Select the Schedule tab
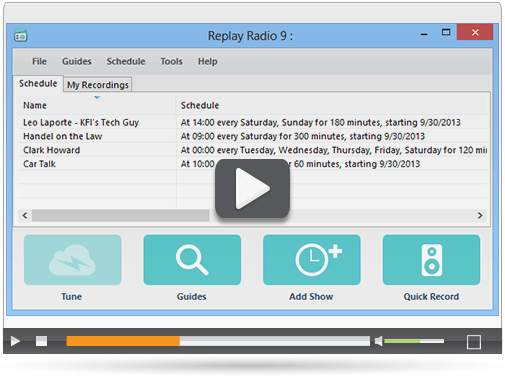This screenshot has width=505, height=377. click(38, 83)
